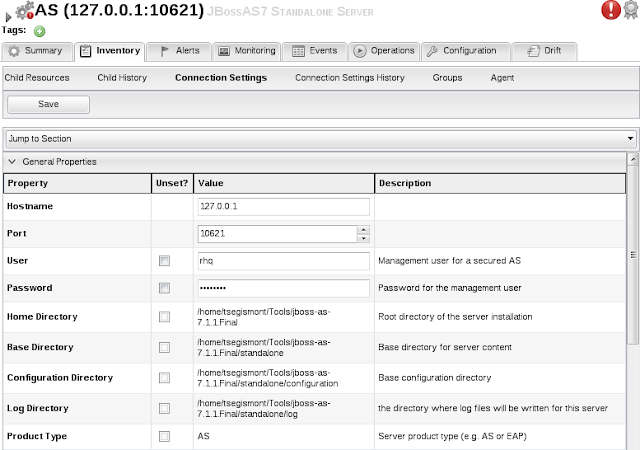Click the User value field
640x450 pixels.
284,261
